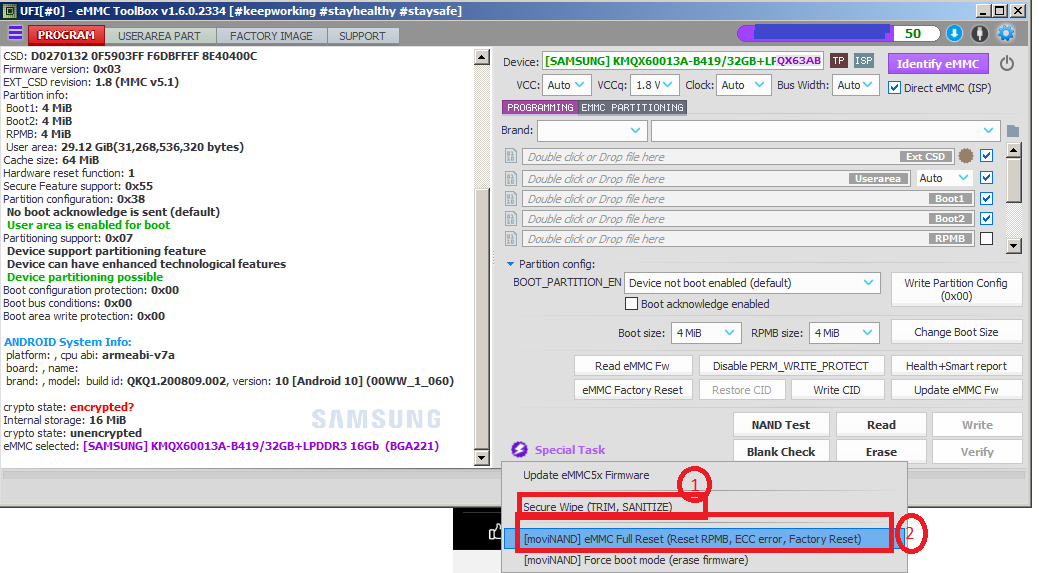Switch to FACTORY IMAGE tab
This screenshot has height=573, width=1039.
271,36
